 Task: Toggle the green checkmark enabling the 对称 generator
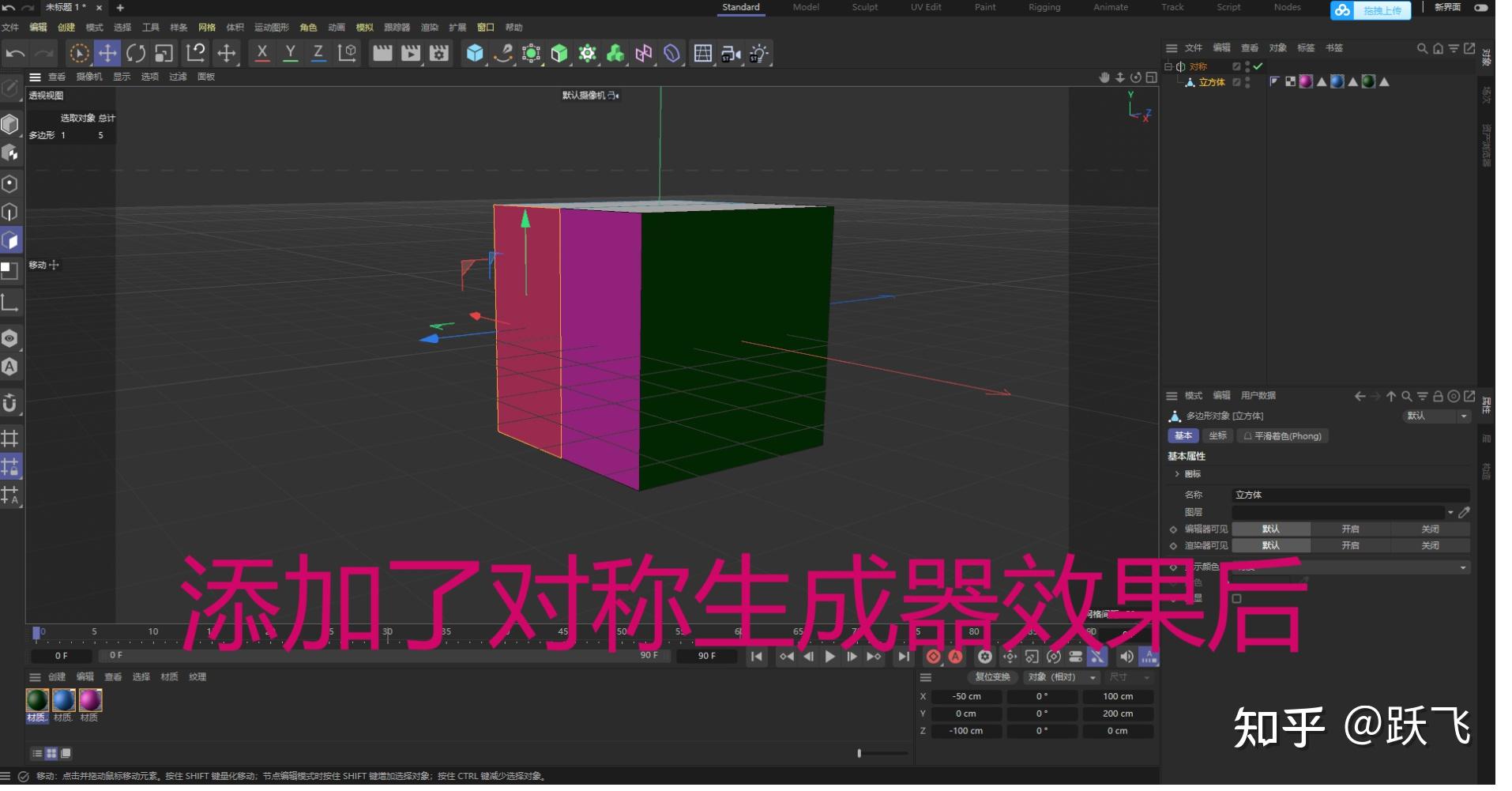[1259, 66]
